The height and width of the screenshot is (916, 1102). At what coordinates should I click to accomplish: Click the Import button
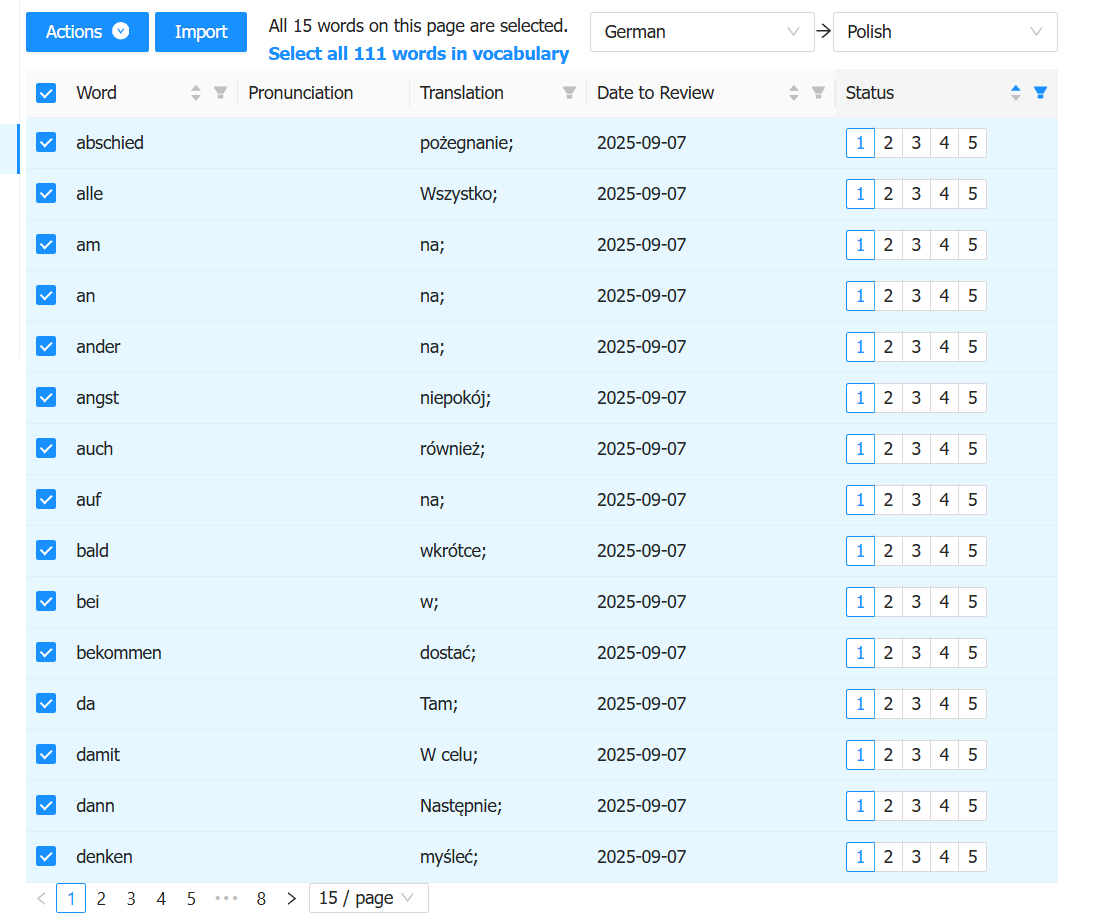[x=201, y=32]
